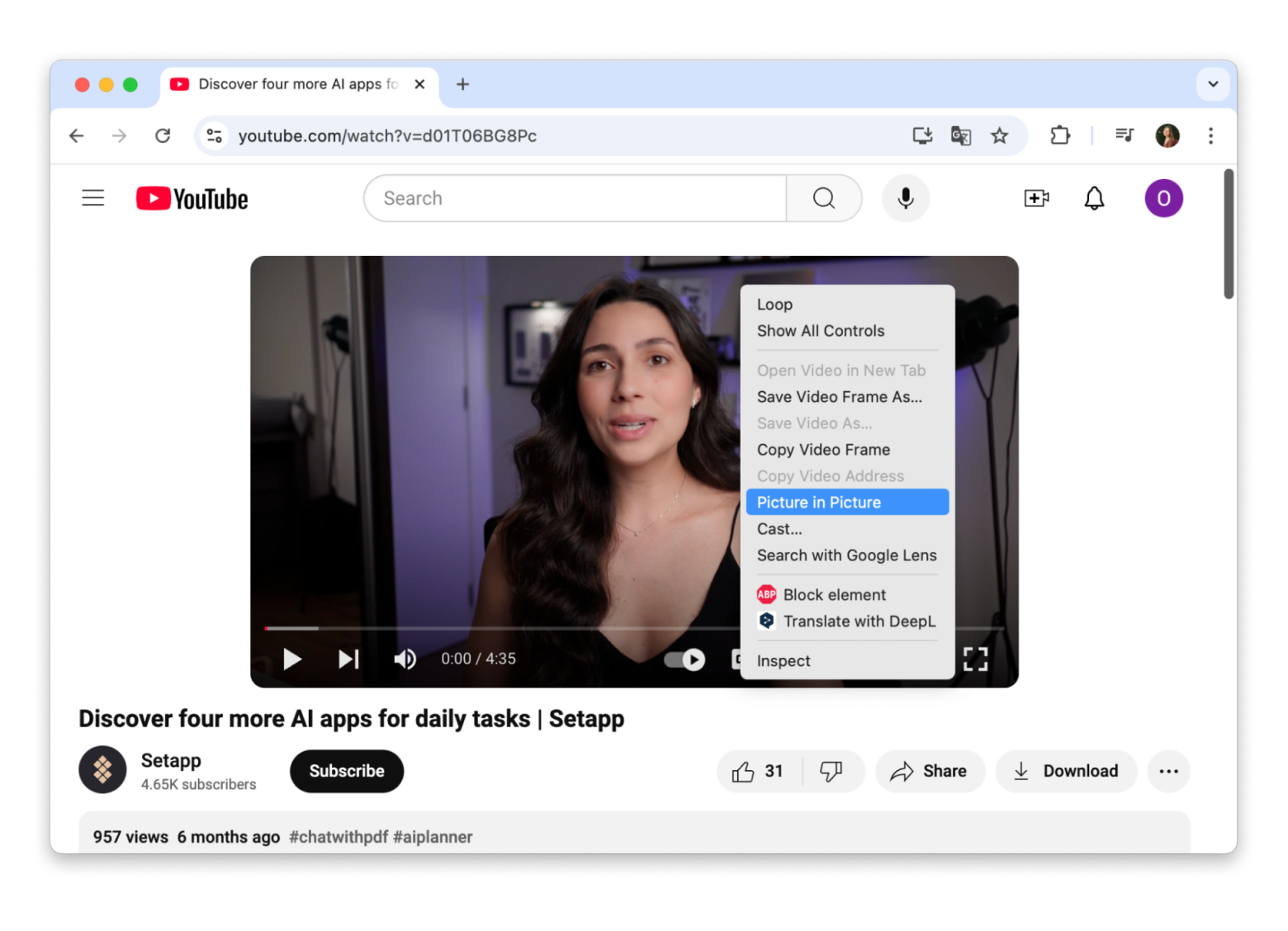Subscribe to the Setapp channel
1288x931 pixels.
[x=347, y=771]
